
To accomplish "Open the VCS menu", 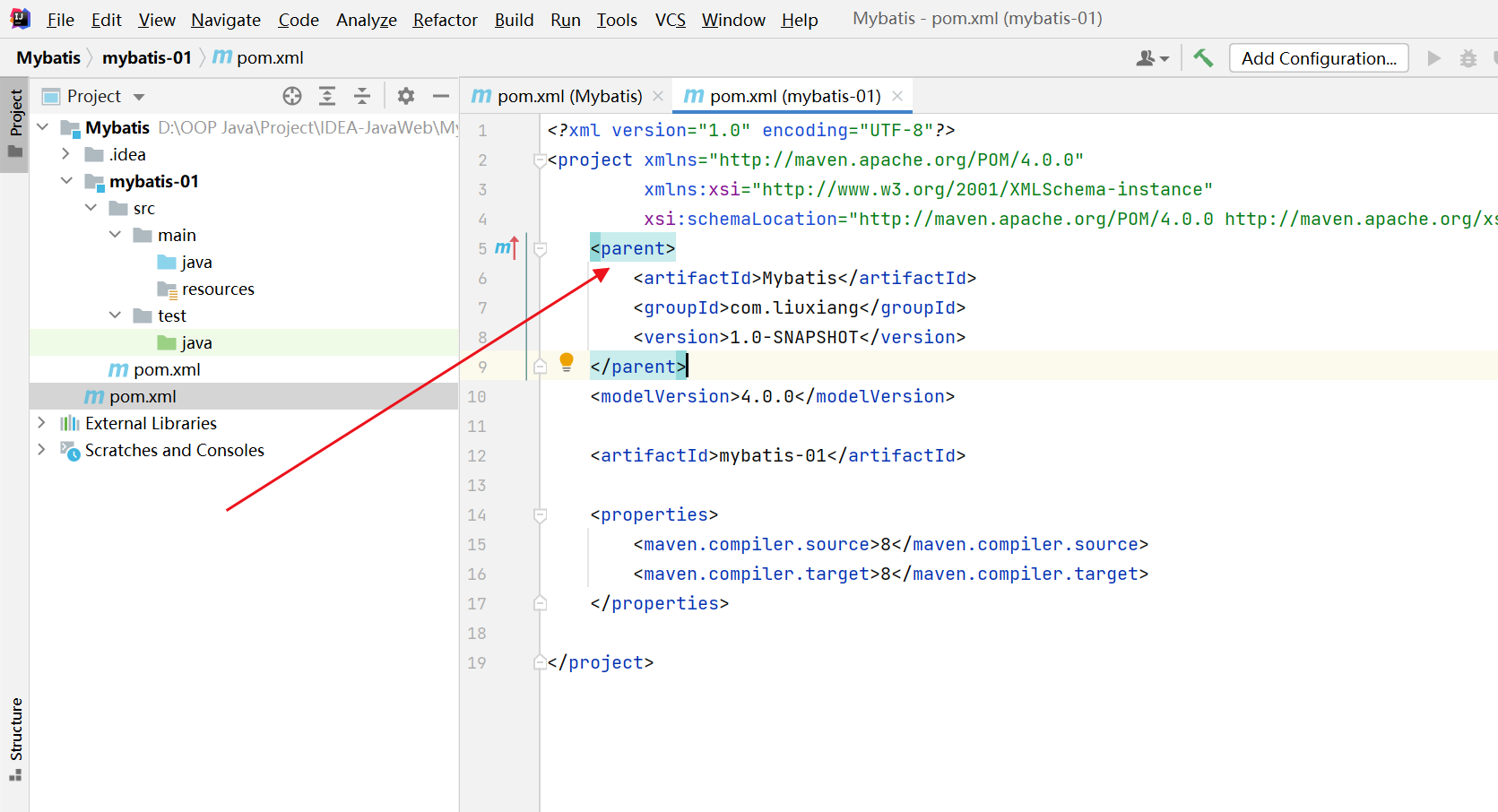I will 671,20.
